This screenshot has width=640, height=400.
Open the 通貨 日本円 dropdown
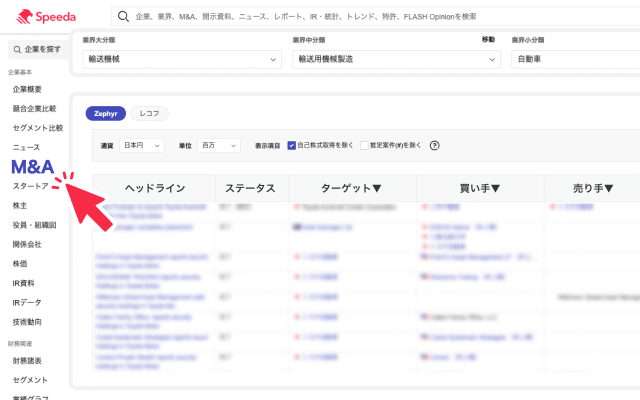pyautogui.click(x=142, y=145)
